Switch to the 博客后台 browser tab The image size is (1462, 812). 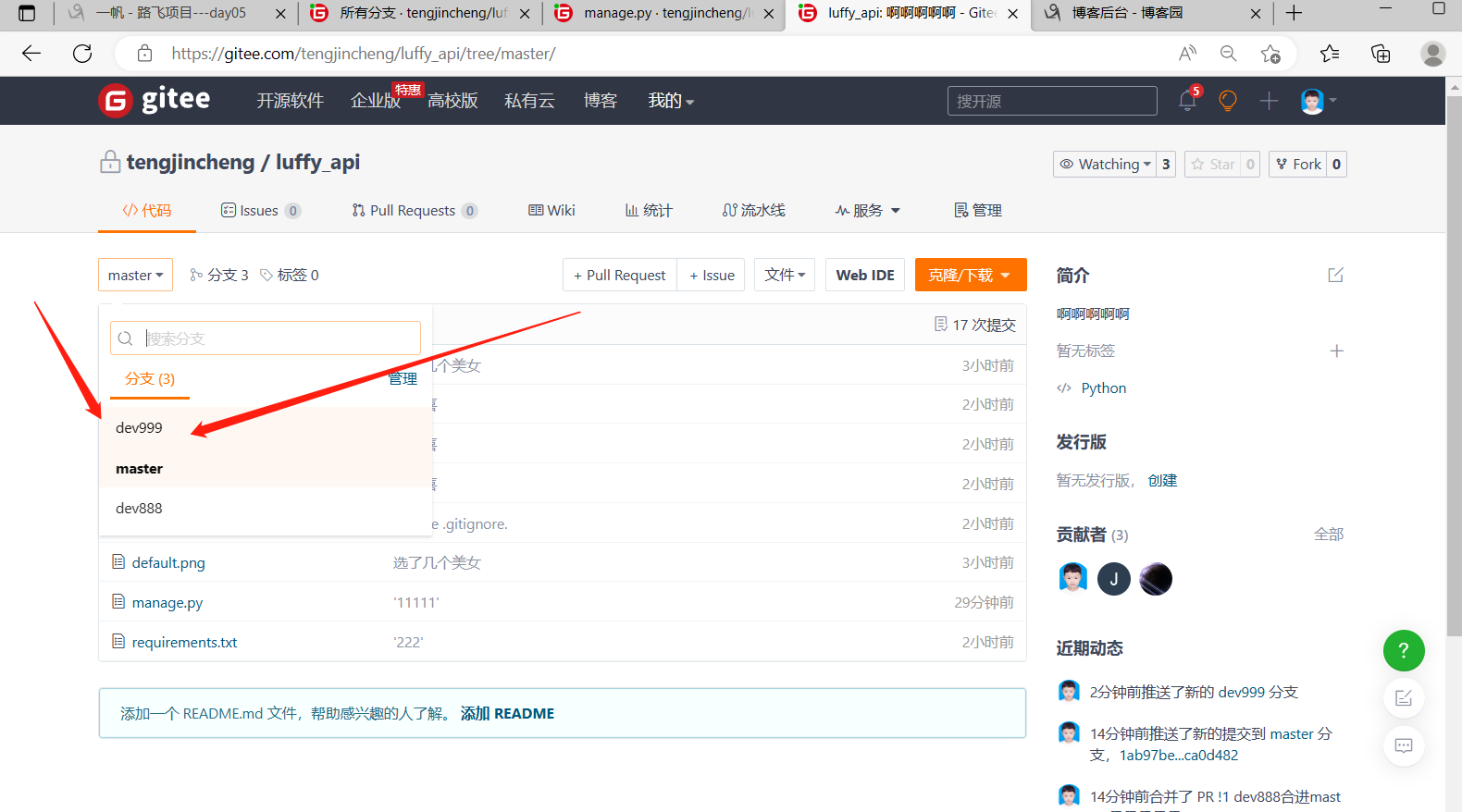[1127, 13]
